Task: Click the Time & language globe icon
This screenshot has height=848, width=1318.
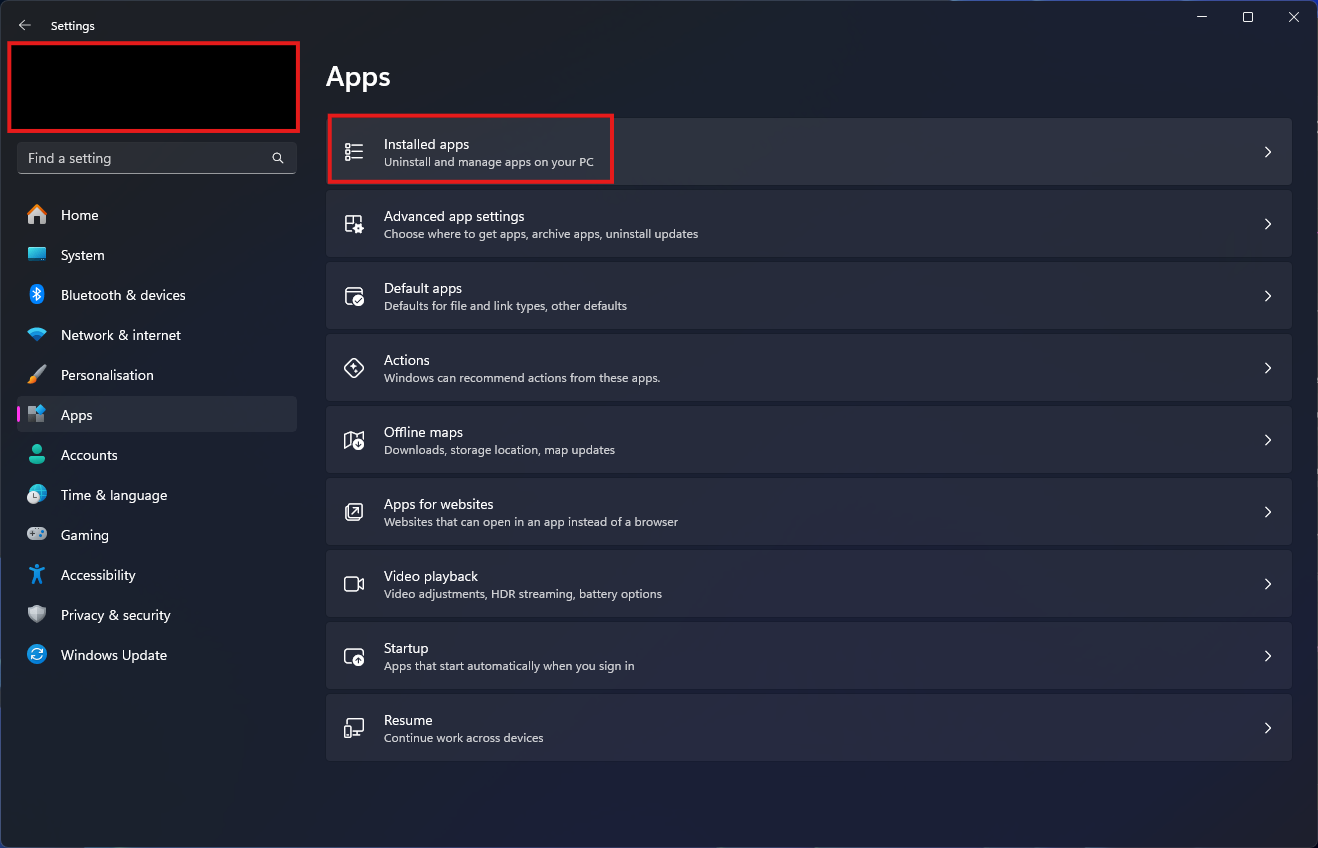Action: [37, 495]
